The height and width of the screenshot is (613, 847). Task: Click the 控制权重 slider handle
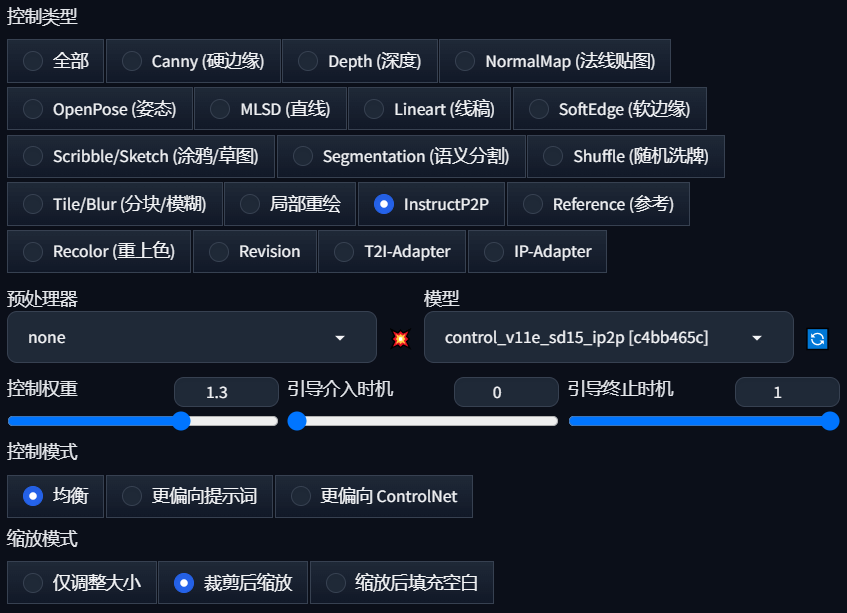click(181, 421)
